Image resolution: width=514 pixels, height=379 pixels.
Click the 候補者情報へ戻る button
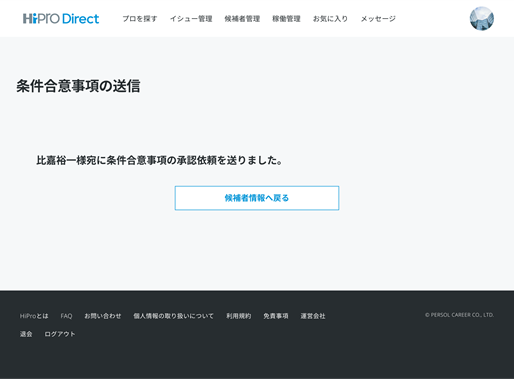[x=257, y=198]
